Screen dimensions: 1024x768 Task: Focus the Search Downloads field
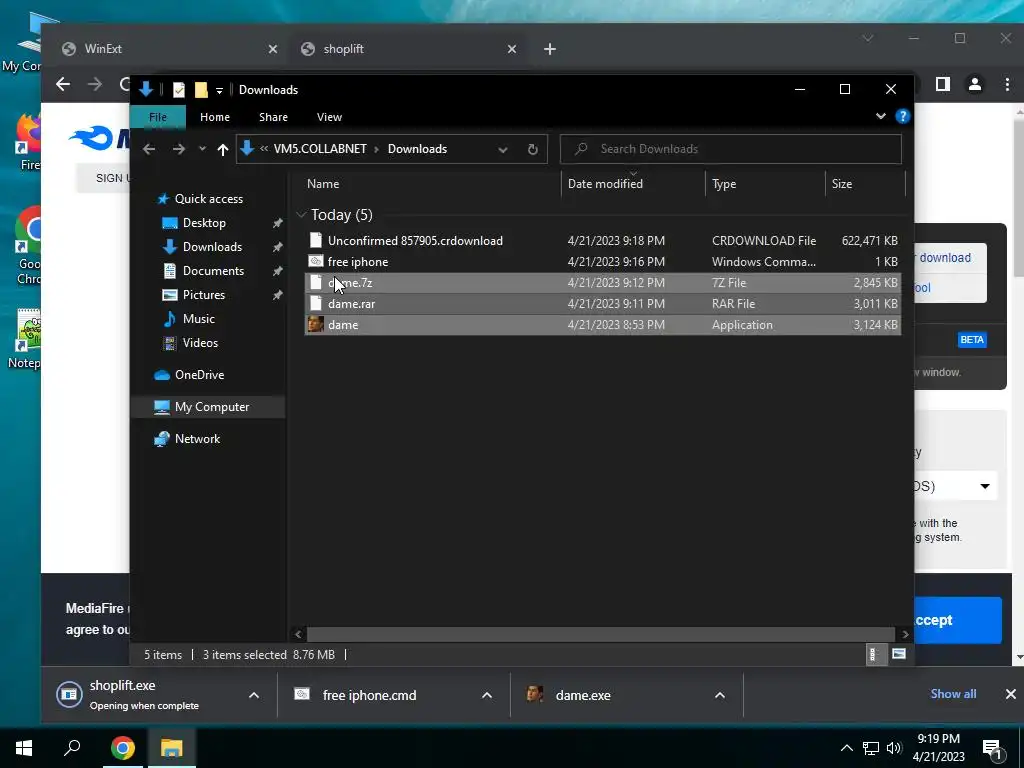click(x=731, y=149)
